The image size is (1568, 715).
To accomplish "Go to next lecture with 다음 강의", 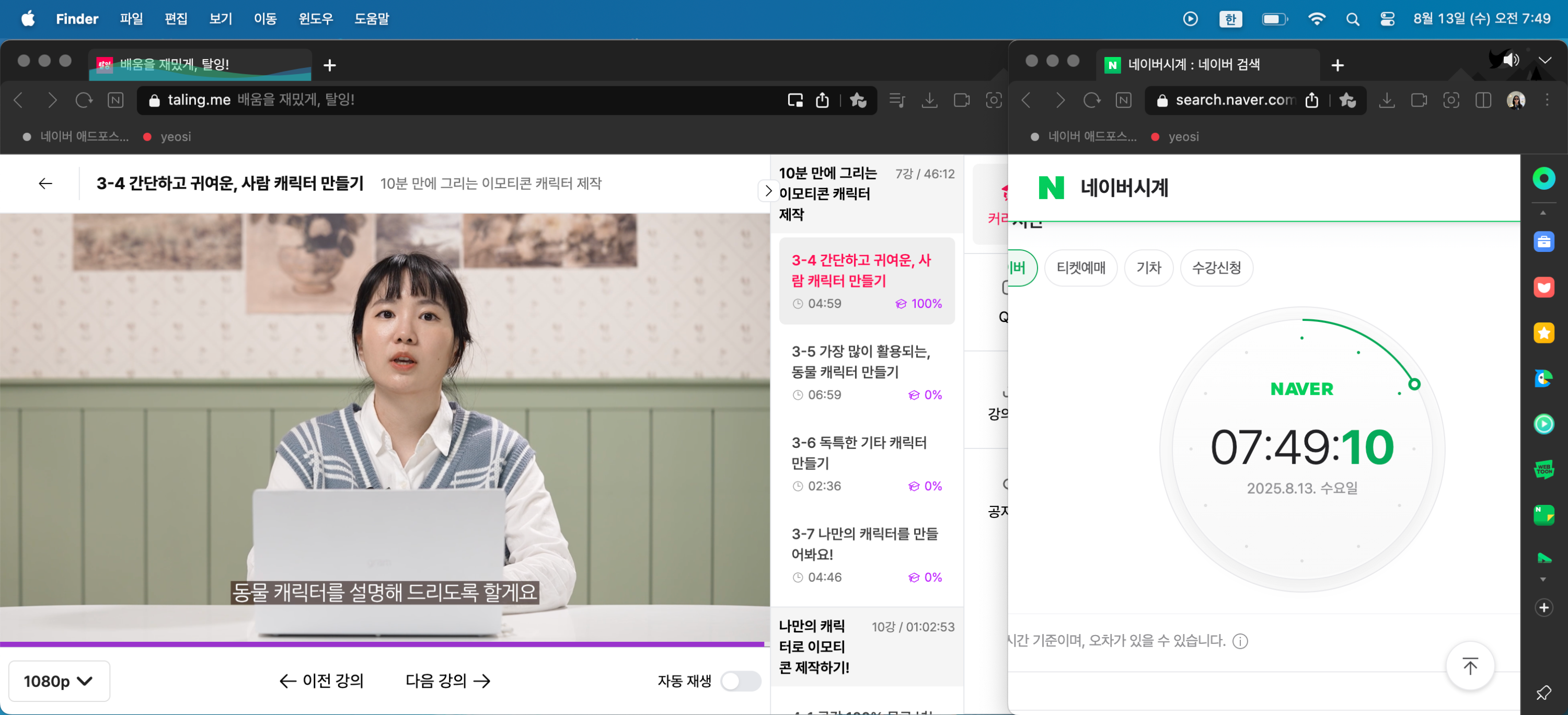I will pyautogui.click(x=447, y=681).
